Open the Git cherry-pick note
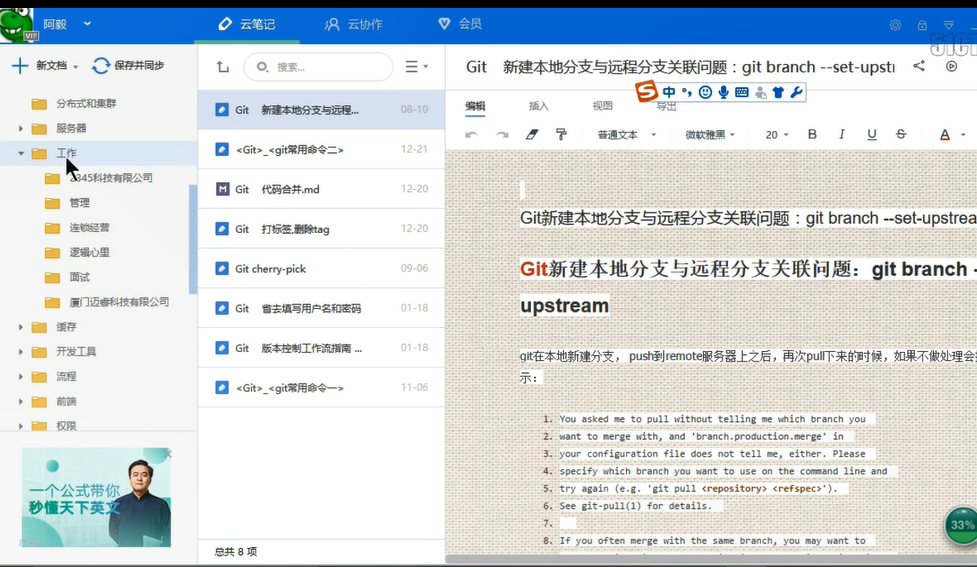The image size is (977, 567). click(321, 269)
